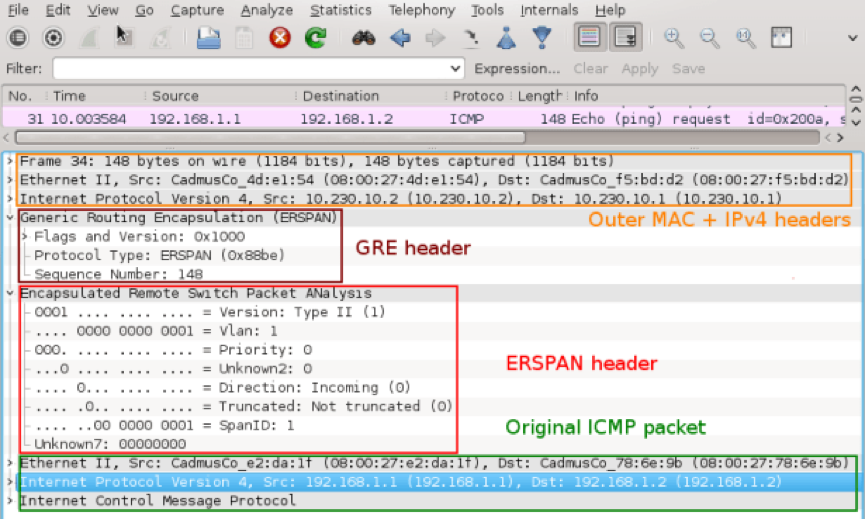Collapse the Generic Routing Encapsulation section
The width and height of the screenshot is (865, 519).
coord(10,217)
